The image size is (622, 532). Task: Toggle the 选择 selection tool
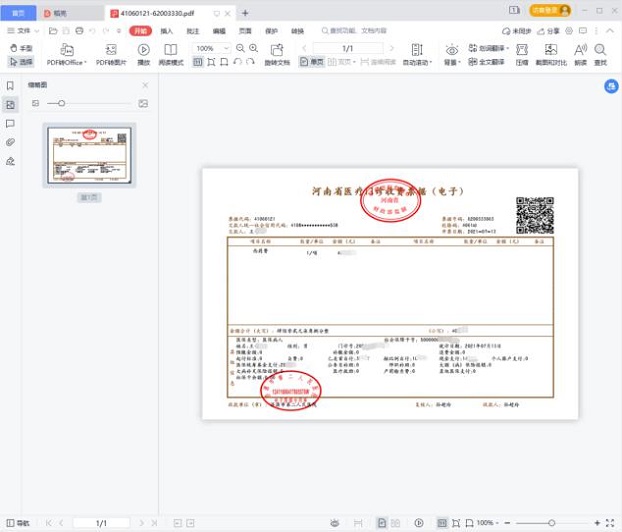(x=20, y=61)
